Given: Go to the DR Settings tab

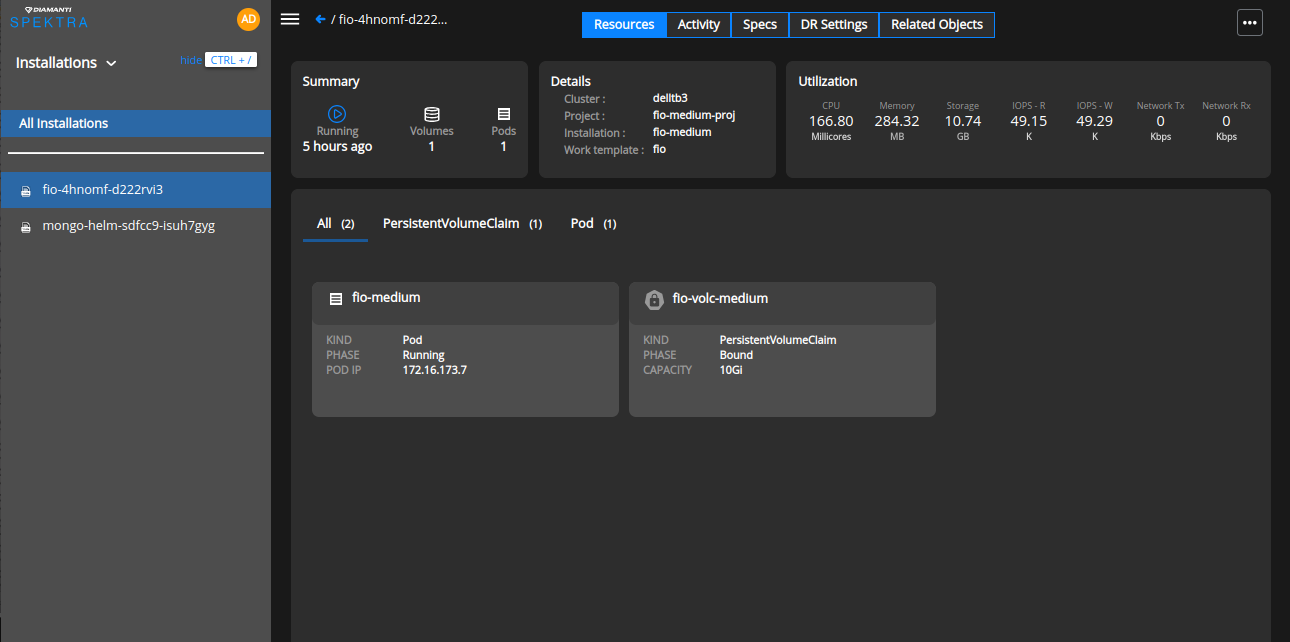Looking at the screenshot, I should [x=834, y=25].
